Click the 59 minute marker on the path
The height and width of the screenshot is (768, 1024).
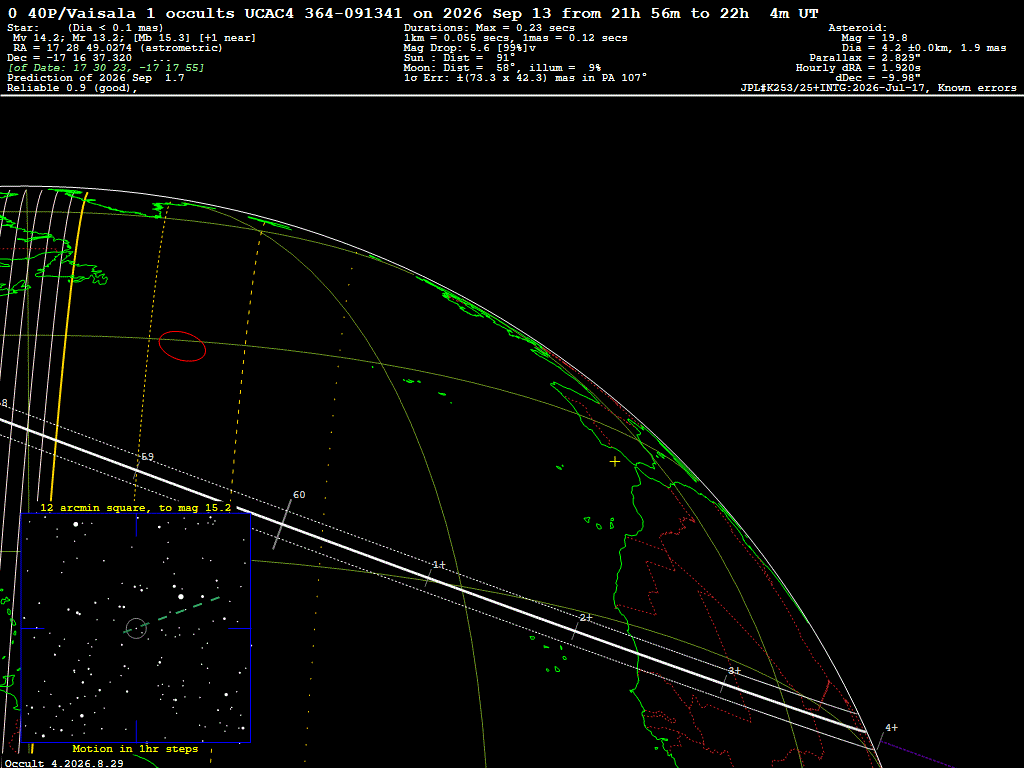pyautogui.click(x=148, y=456)
